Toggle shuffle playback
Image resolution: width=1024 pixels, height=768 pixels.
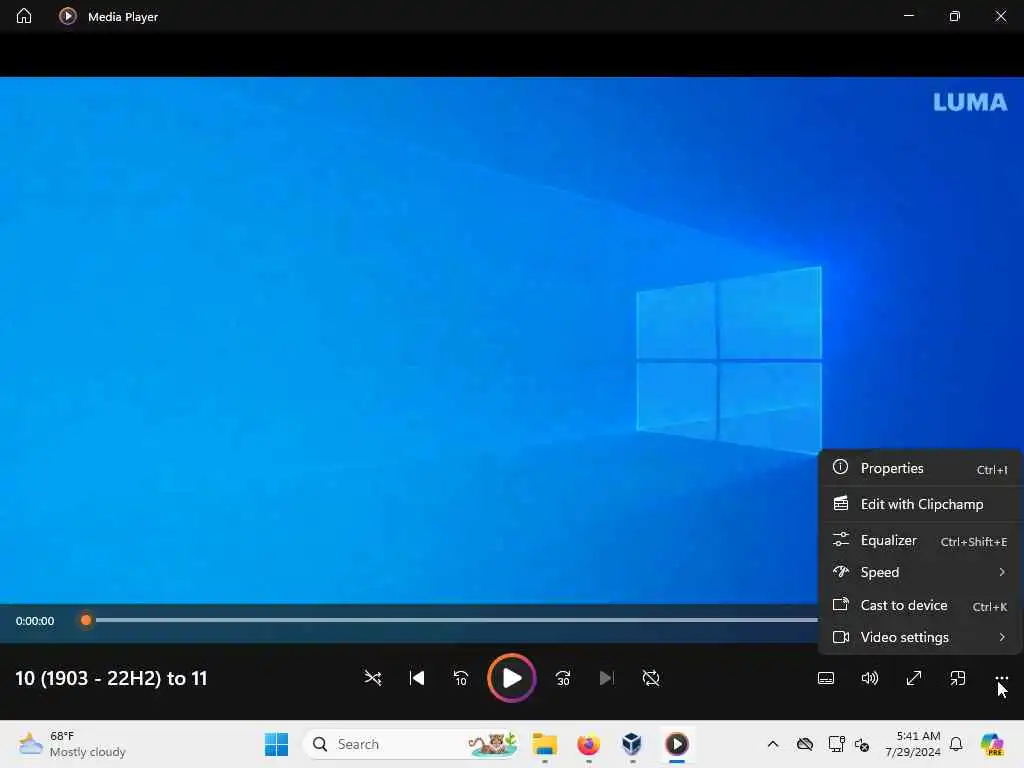373,678
